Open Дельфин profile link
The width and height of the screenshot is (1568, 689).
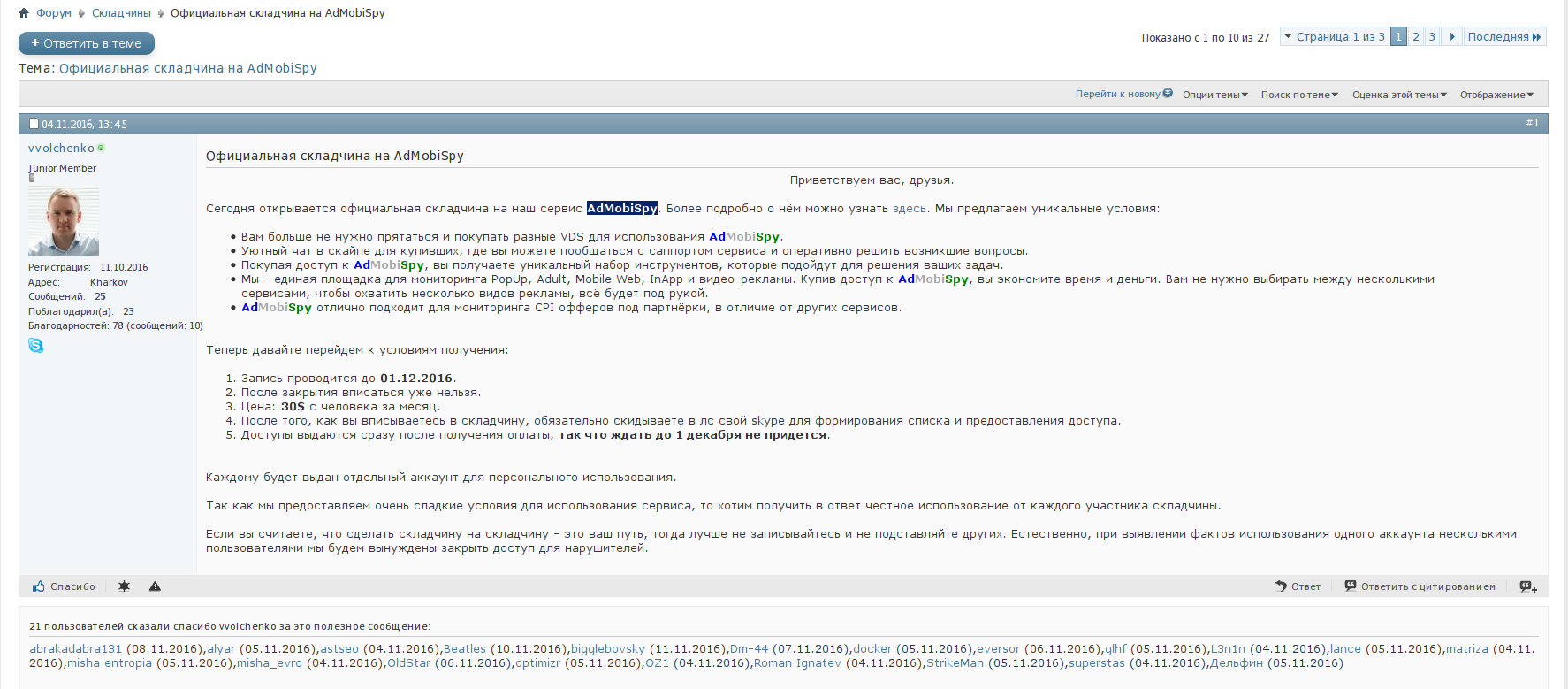click(1237, 662)
